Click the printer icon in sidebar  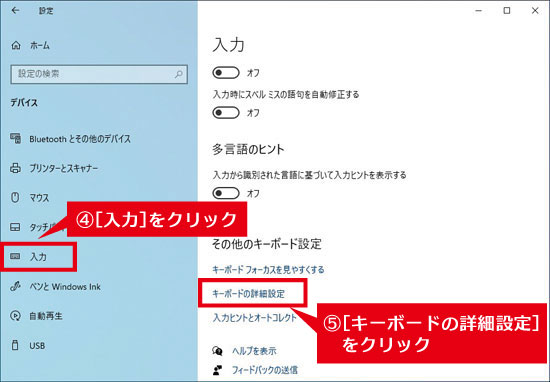[x=15, y=168]
